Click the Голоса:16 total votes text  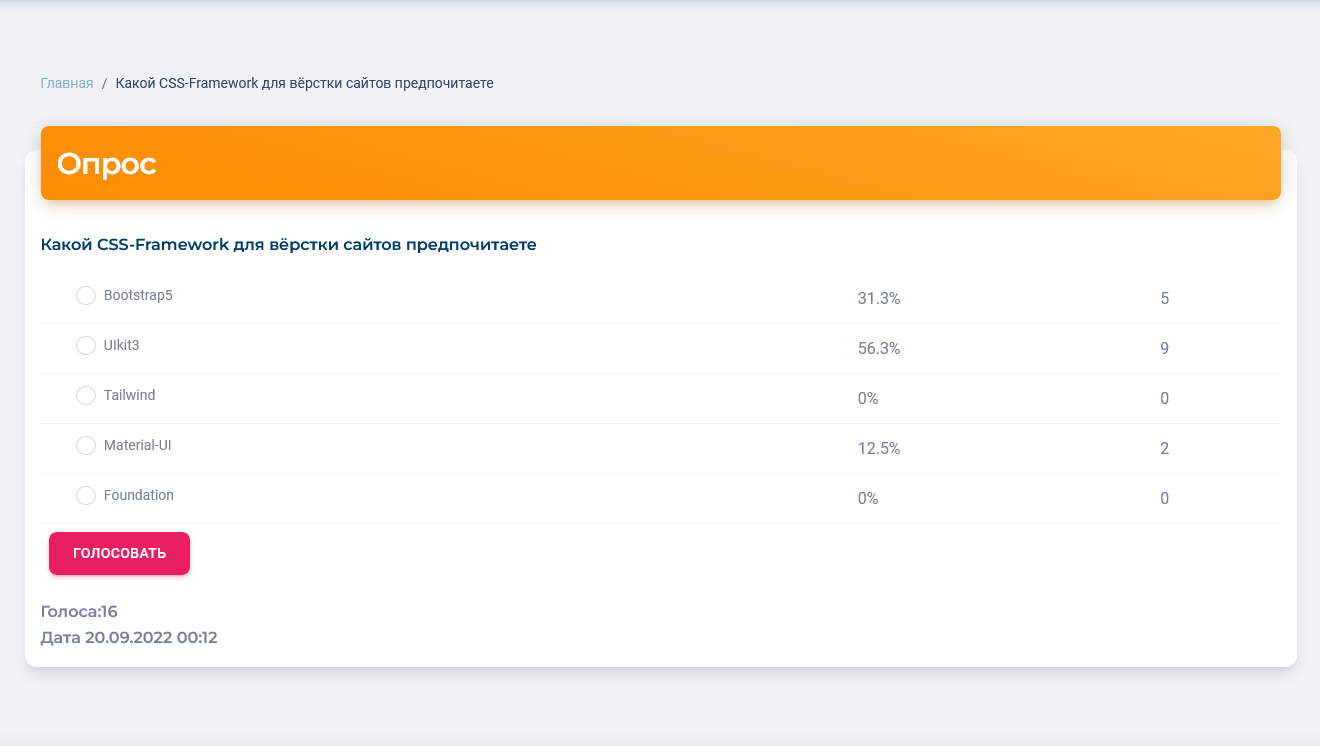pos(79,611)
